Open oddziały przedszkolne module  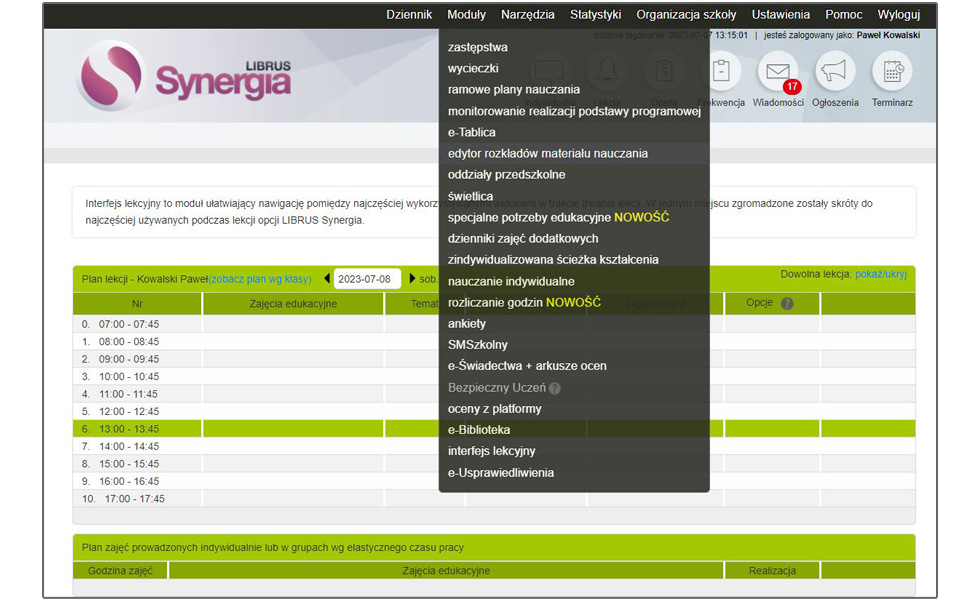click(x=506, y=175)
